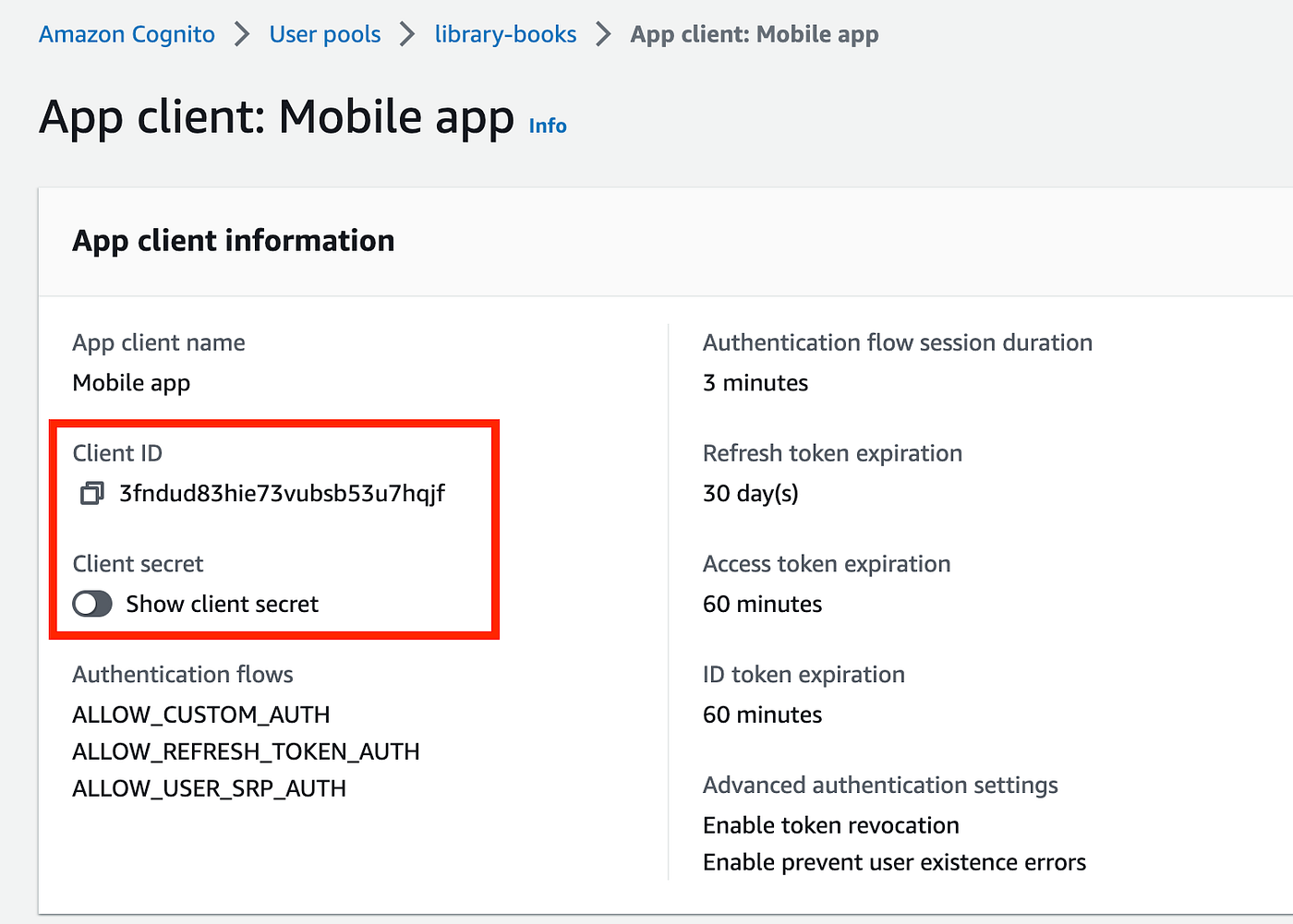Click the Authentication flows label
This screenshot has height=924, width=1293.
tap(183, 675)
